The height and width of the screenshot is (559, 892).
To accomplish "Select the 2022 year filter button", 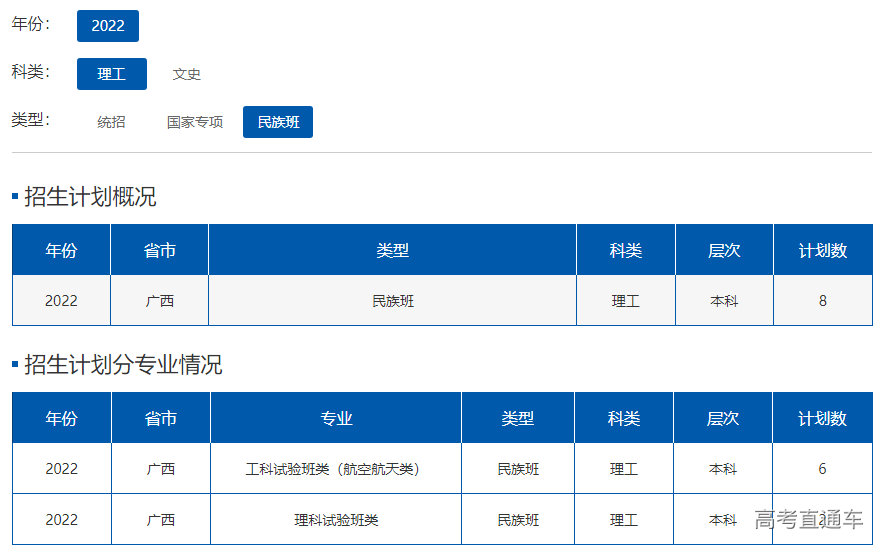I will (107, 26).
